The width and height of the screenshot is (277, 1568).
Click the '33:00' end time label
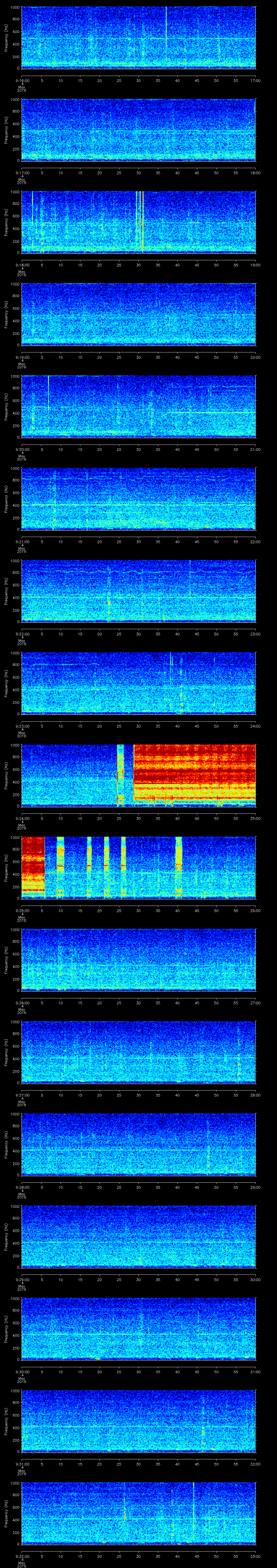coord(255,1556)
